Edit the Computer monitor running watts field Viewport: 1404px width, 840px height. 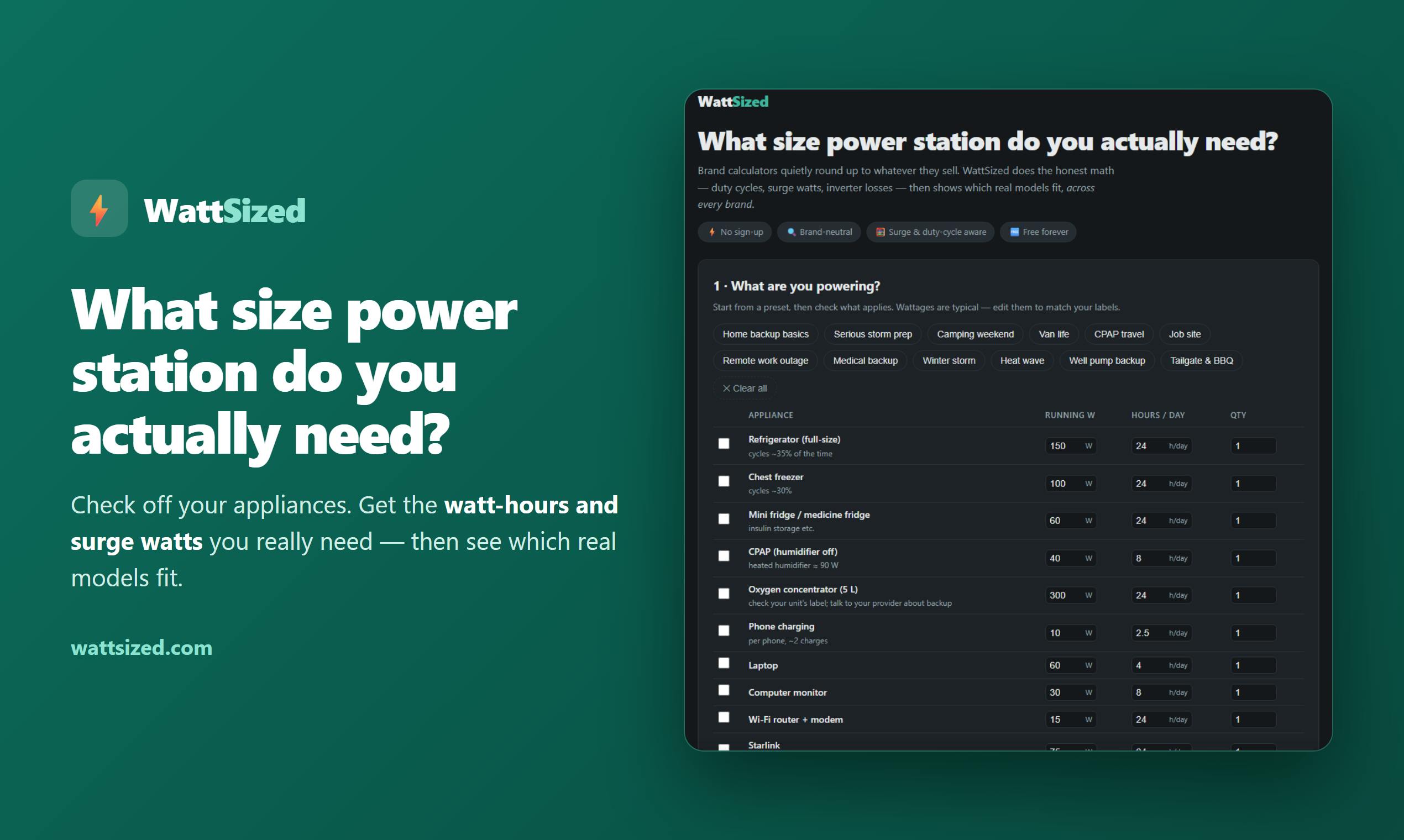[1070, 692]
